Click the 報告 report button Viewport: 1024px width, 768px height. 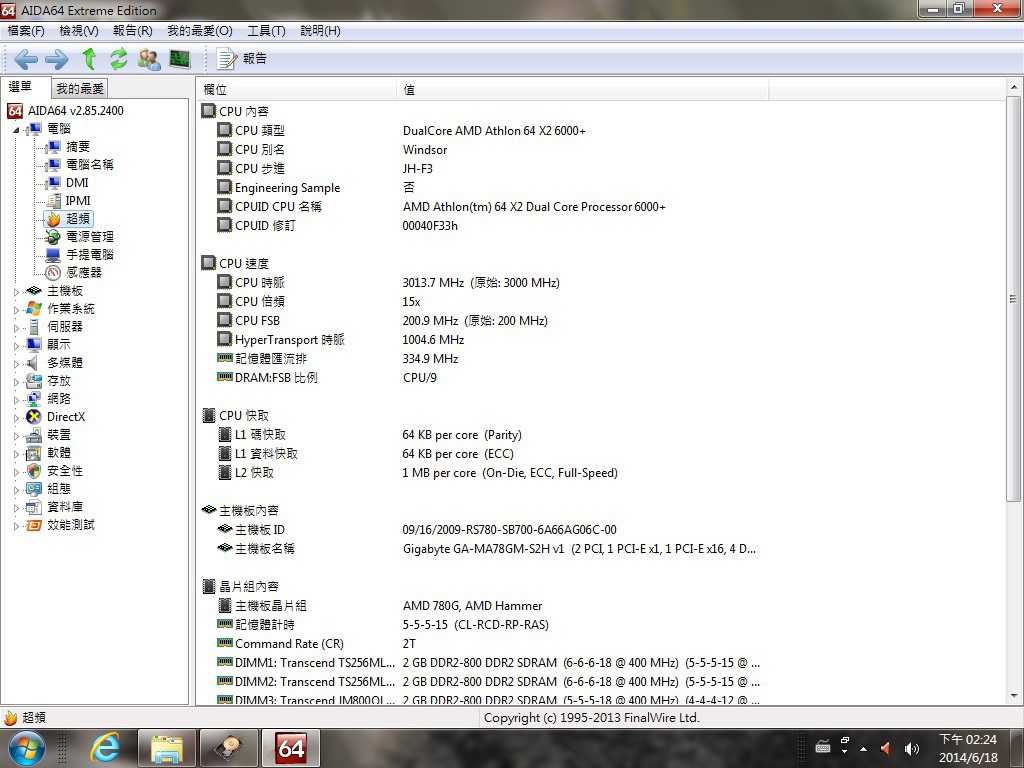242,59
